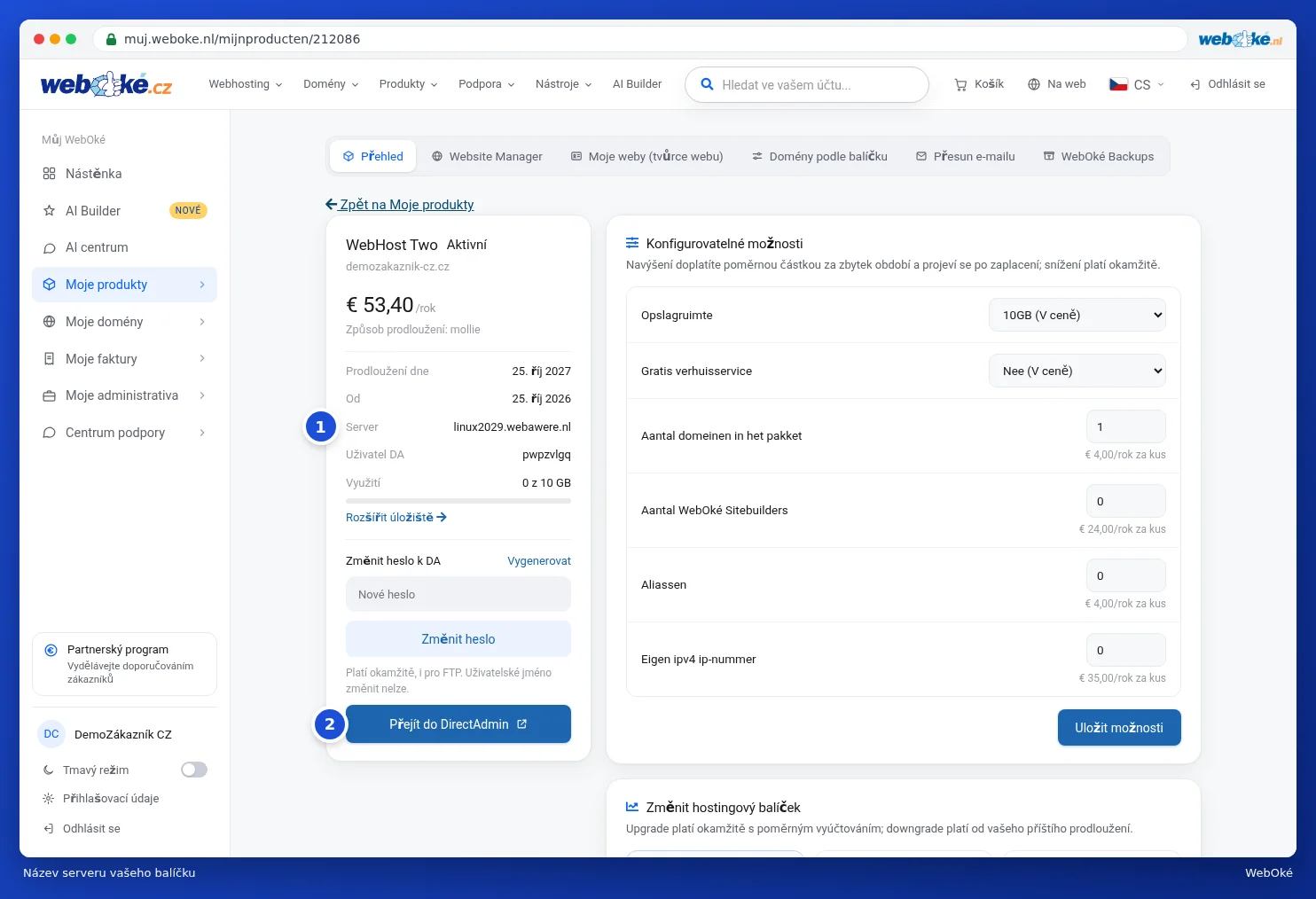Viewport: 1316px width, 899px height.
Task: Click the Uložit možnosti button
Action: click(x=1119, y=728)
